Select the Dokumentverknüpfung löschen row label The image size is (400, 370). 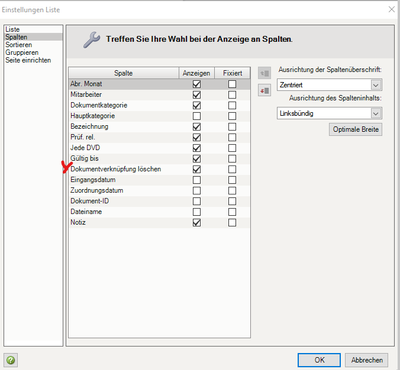click(116, 169)
